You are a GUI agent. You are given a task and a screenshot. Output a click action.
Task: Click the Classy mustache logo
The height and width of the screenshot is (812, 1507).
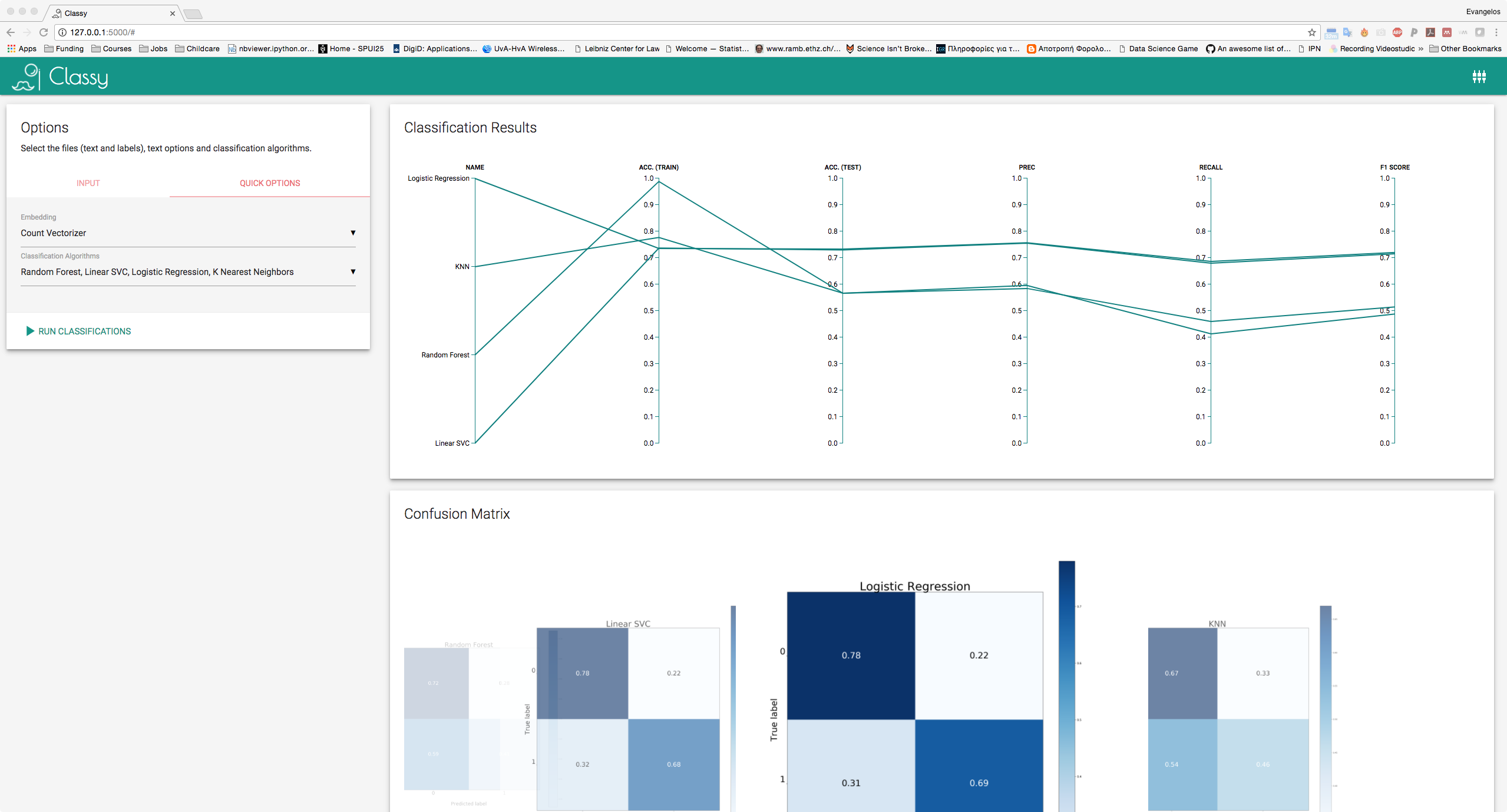(26, 77)
